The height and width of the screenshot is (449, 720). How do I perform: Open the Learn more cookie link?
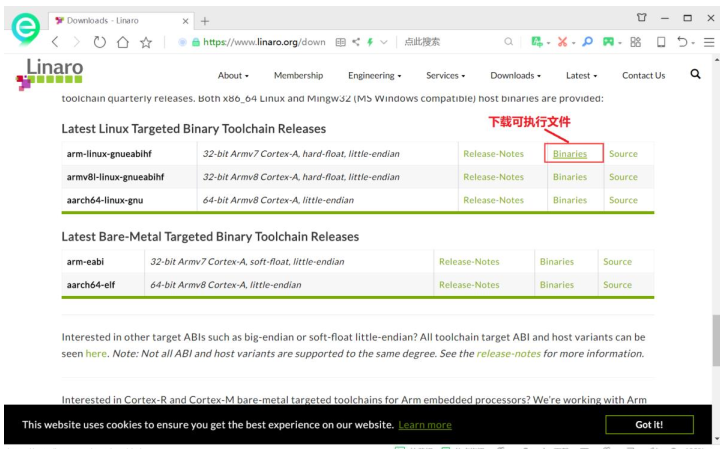click(x=425, y=425)
